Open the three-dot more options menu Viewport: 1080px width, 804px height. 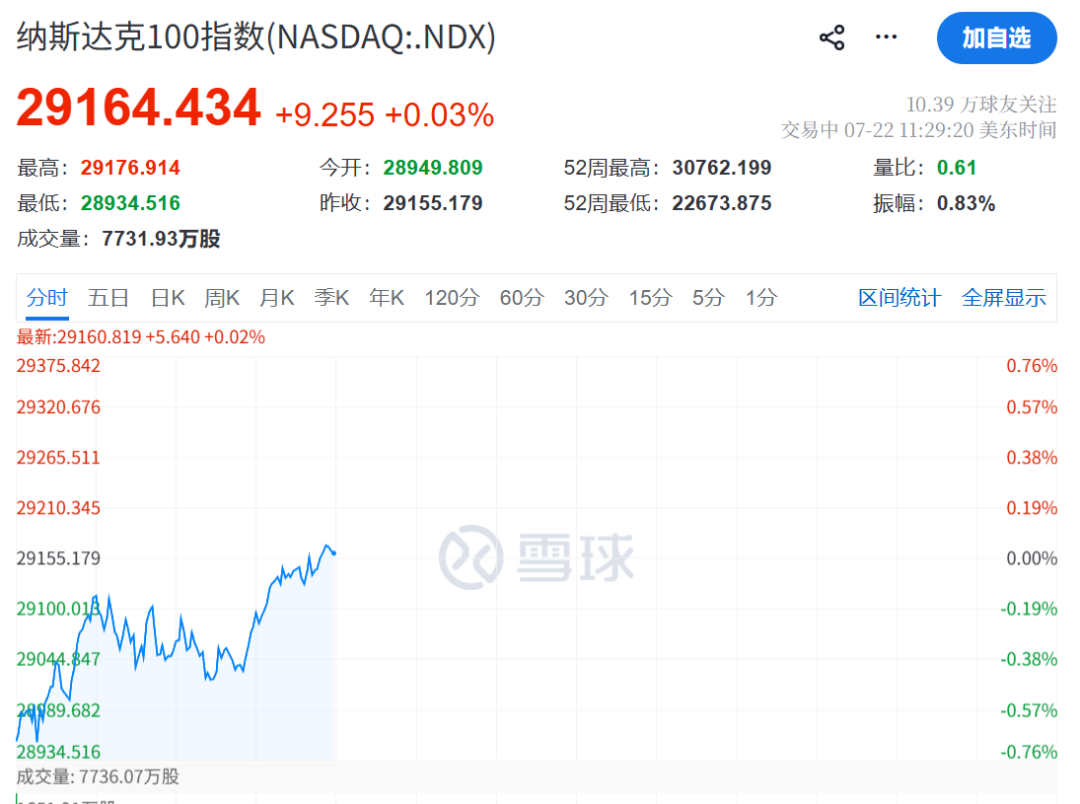pyautogui.click(x=886, y=37)
